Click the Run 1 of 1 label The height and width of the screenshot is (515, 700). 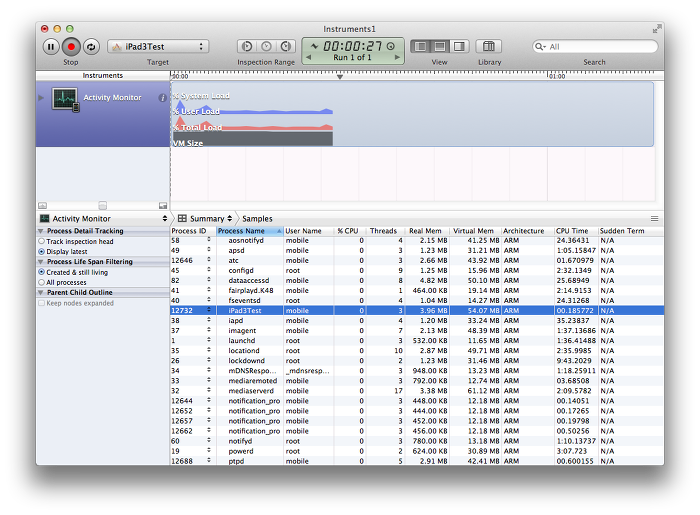pyautogui.click(x=352, y=58)
